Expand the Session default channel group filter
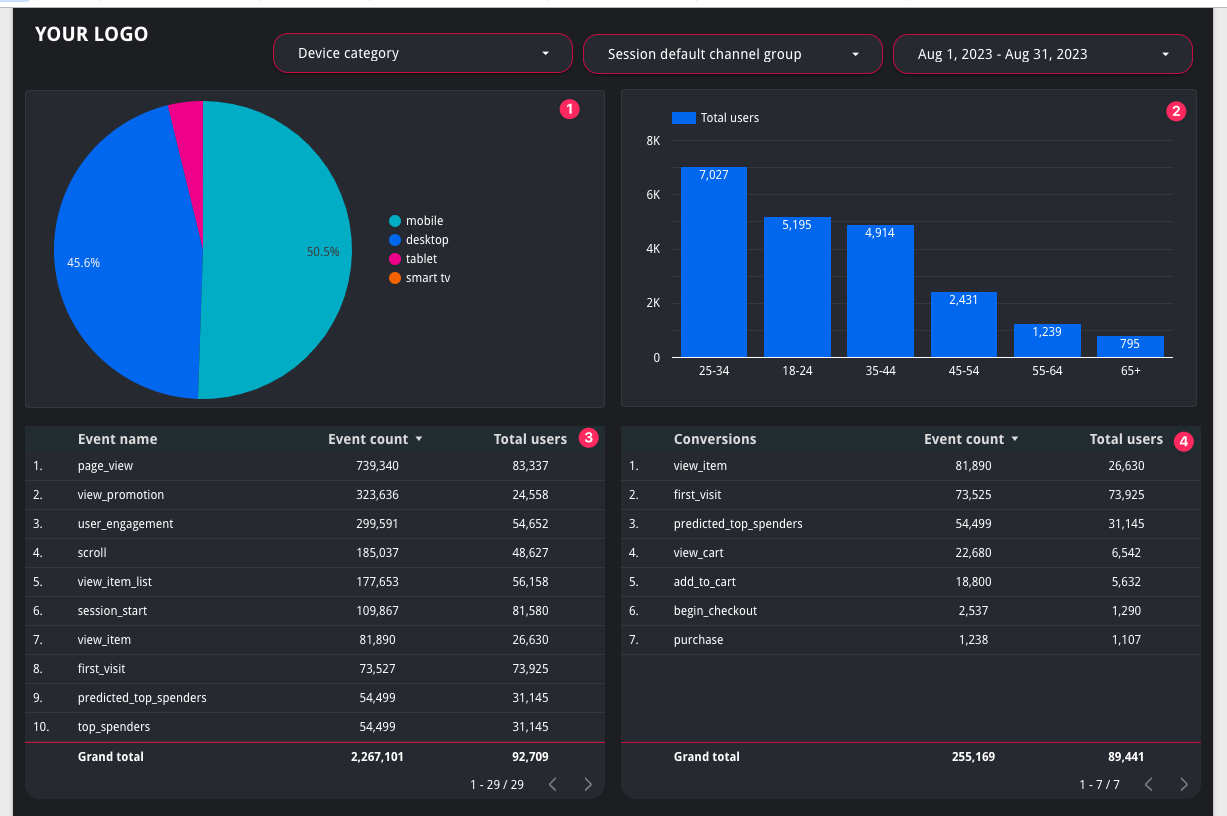 (733, 54)
